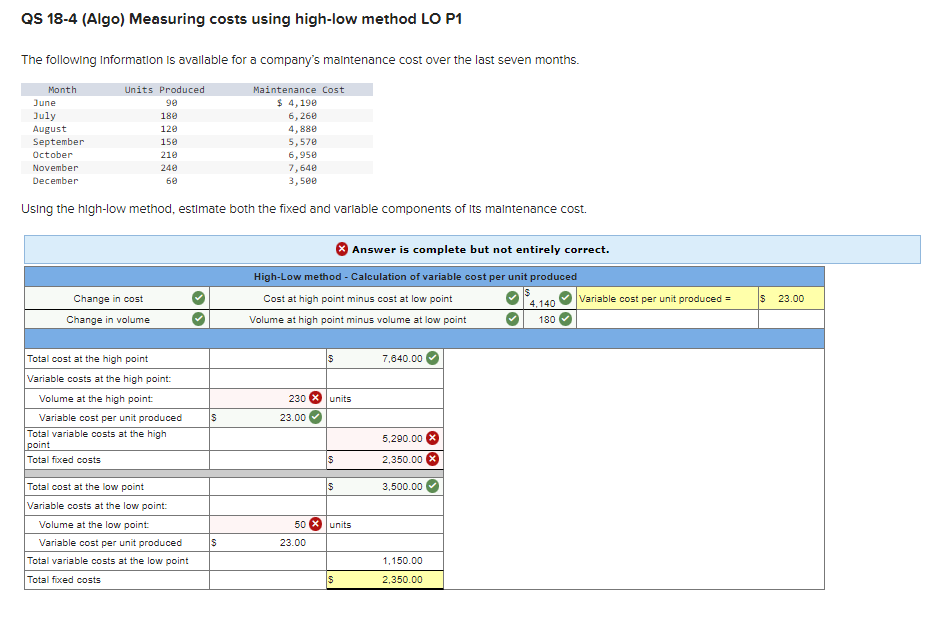Image resolution: width=949 pixels, height=632 pixels.
Task: Click green checkmark beside 4,140 value
Action: tap(565, 298)
